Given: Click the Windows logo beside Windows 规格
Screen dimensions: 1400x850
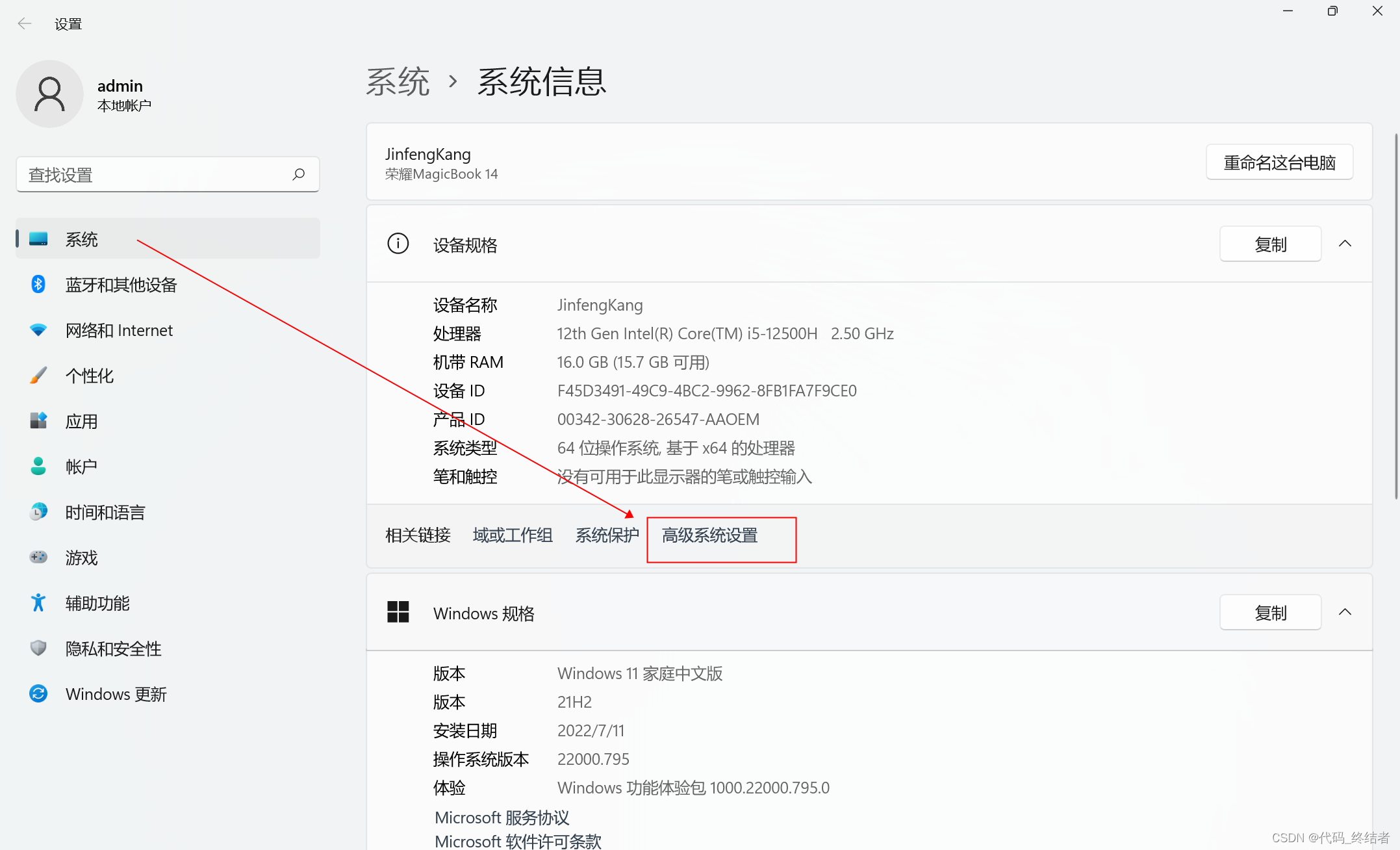Looking at the screenshot, I should click(398, 612).
